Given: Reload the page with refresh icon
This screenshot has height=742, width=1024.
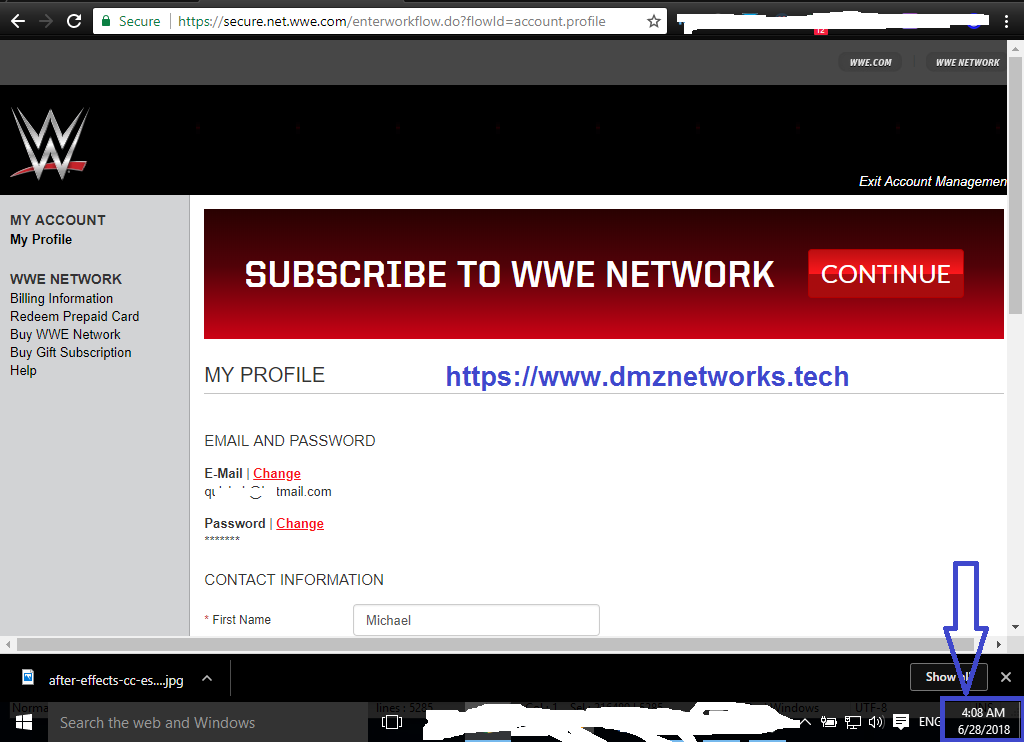Looking at the screenshot, I should (74, 21).
